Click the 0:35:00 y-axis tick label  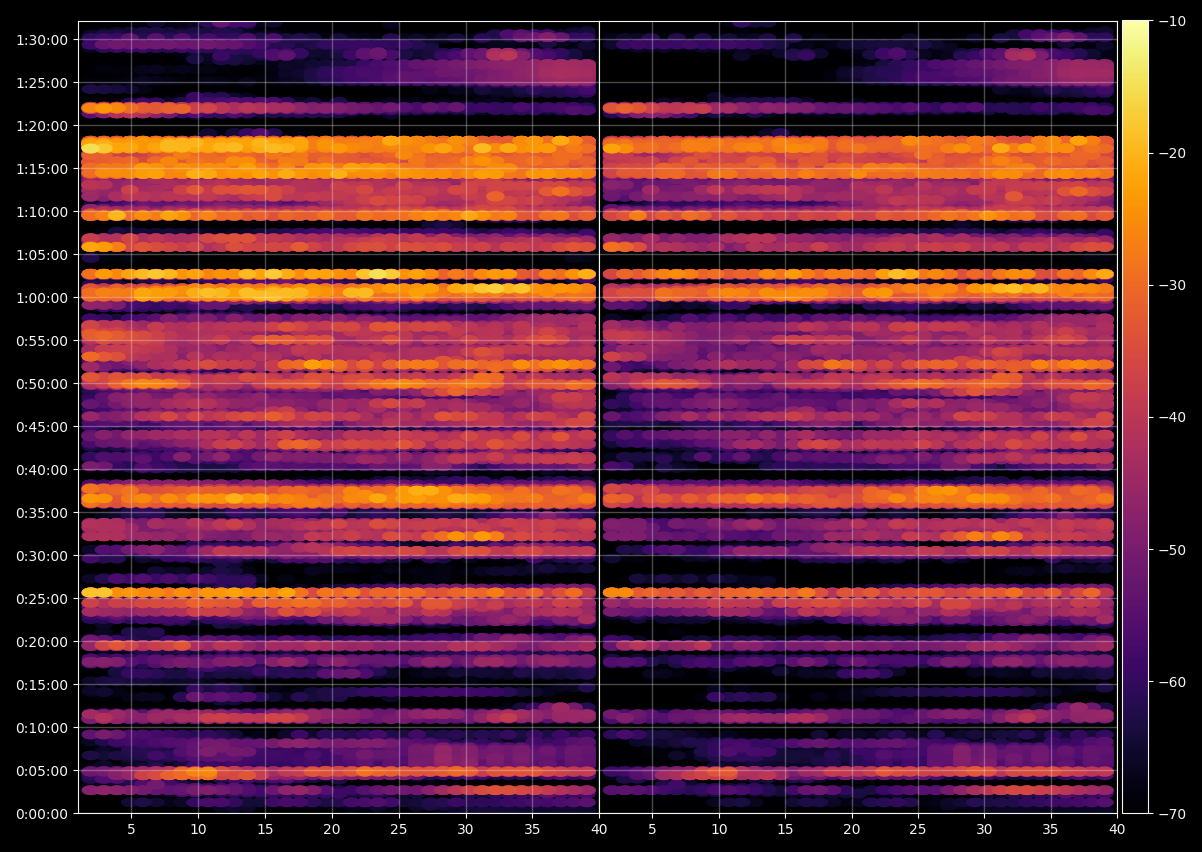click(x=42, y=513)
